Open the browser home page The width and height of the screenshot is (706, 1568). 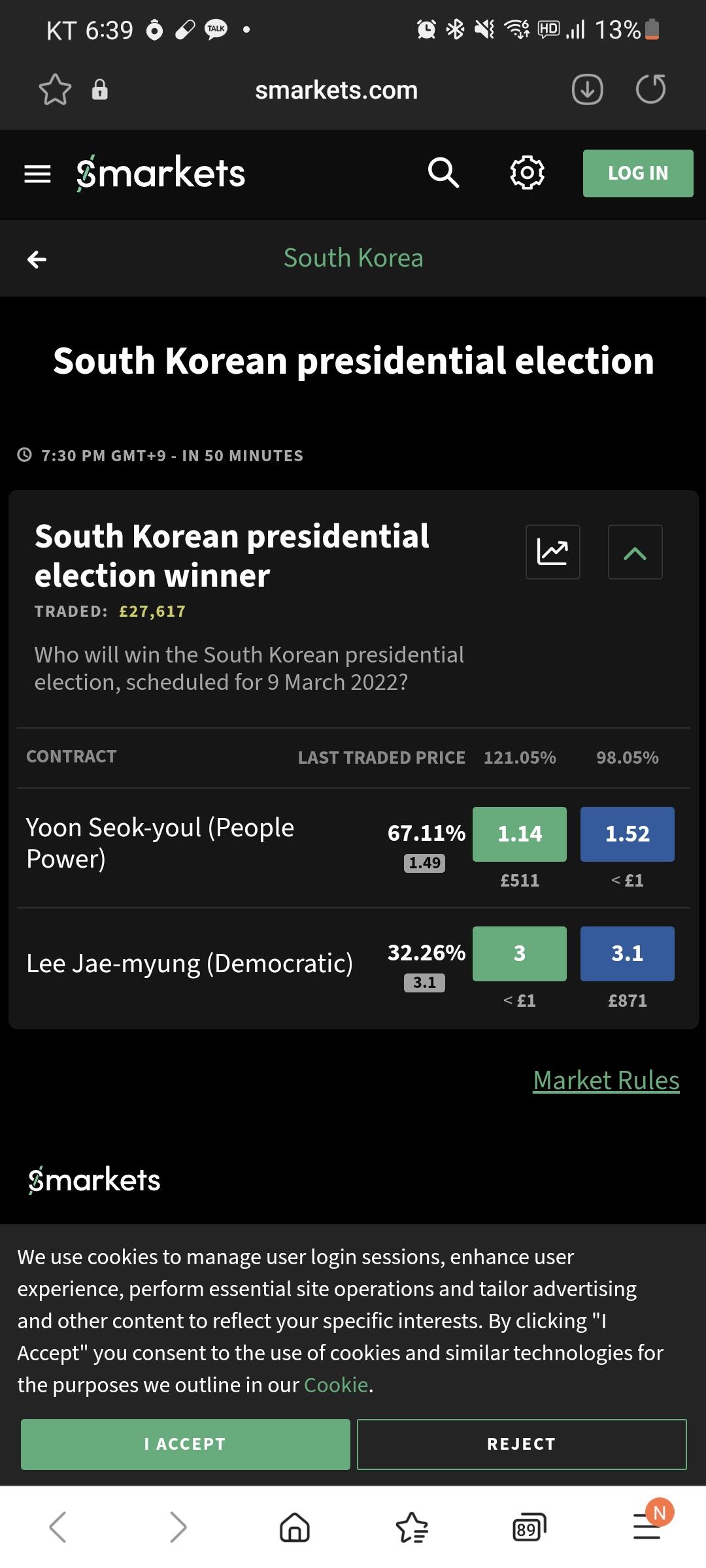click(x=294, y=1527)
